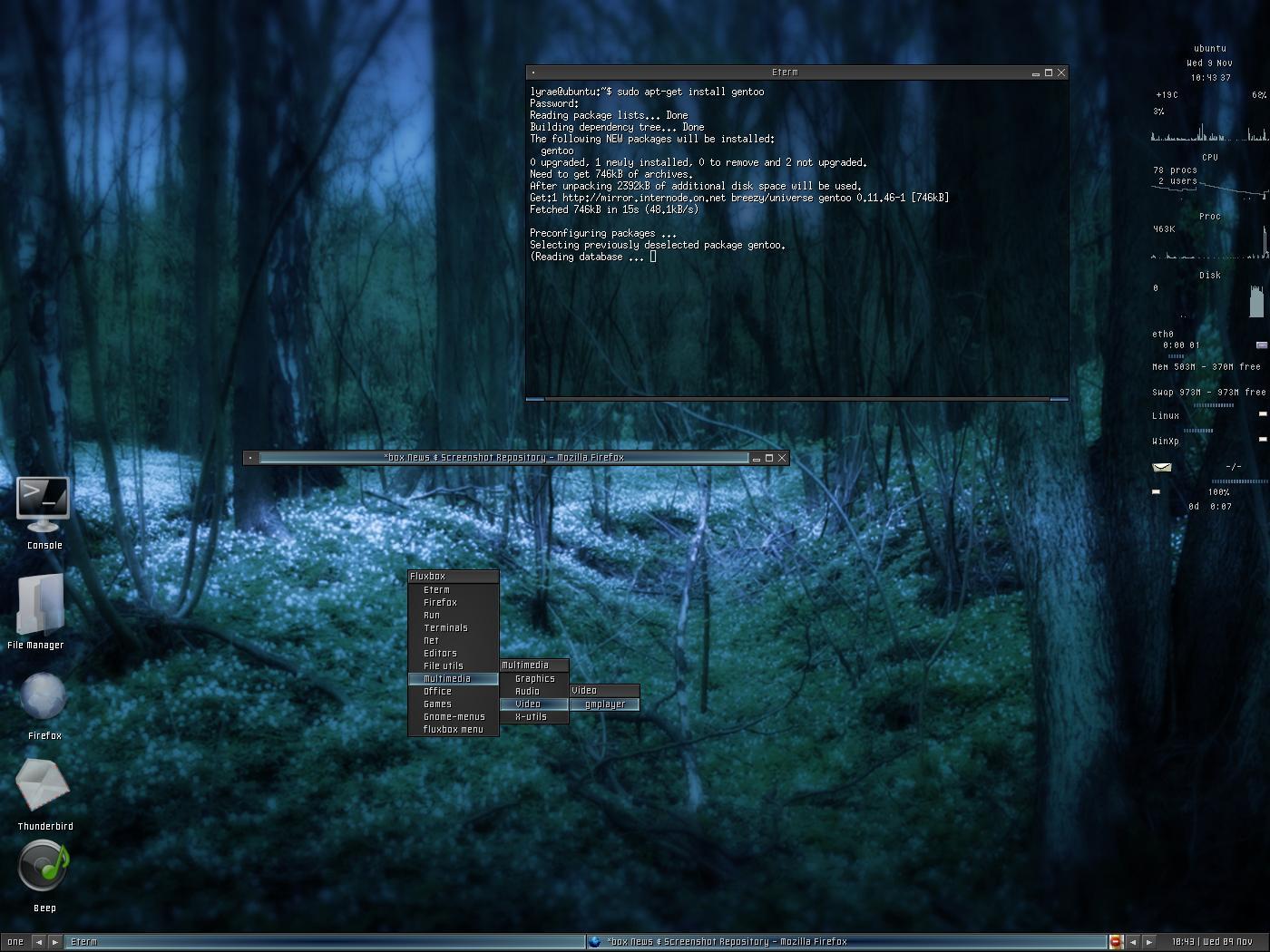Click the 'ubuntu' hostname label in GKrellM
This screenshot has width=1270, height=952.
click(x=1210, y=49)
